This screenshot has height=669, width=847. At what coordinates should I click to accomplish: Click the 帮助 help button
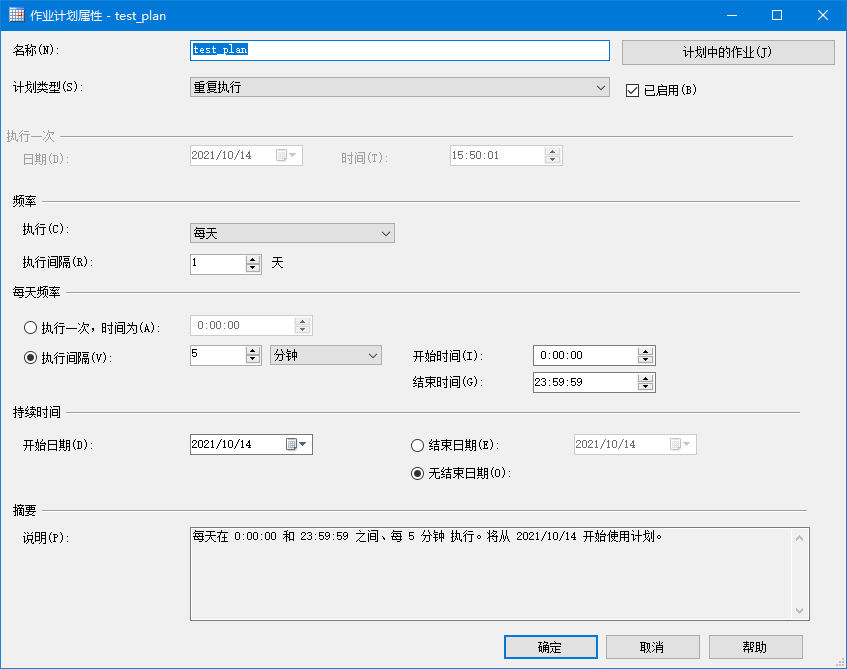click(755, 646)
